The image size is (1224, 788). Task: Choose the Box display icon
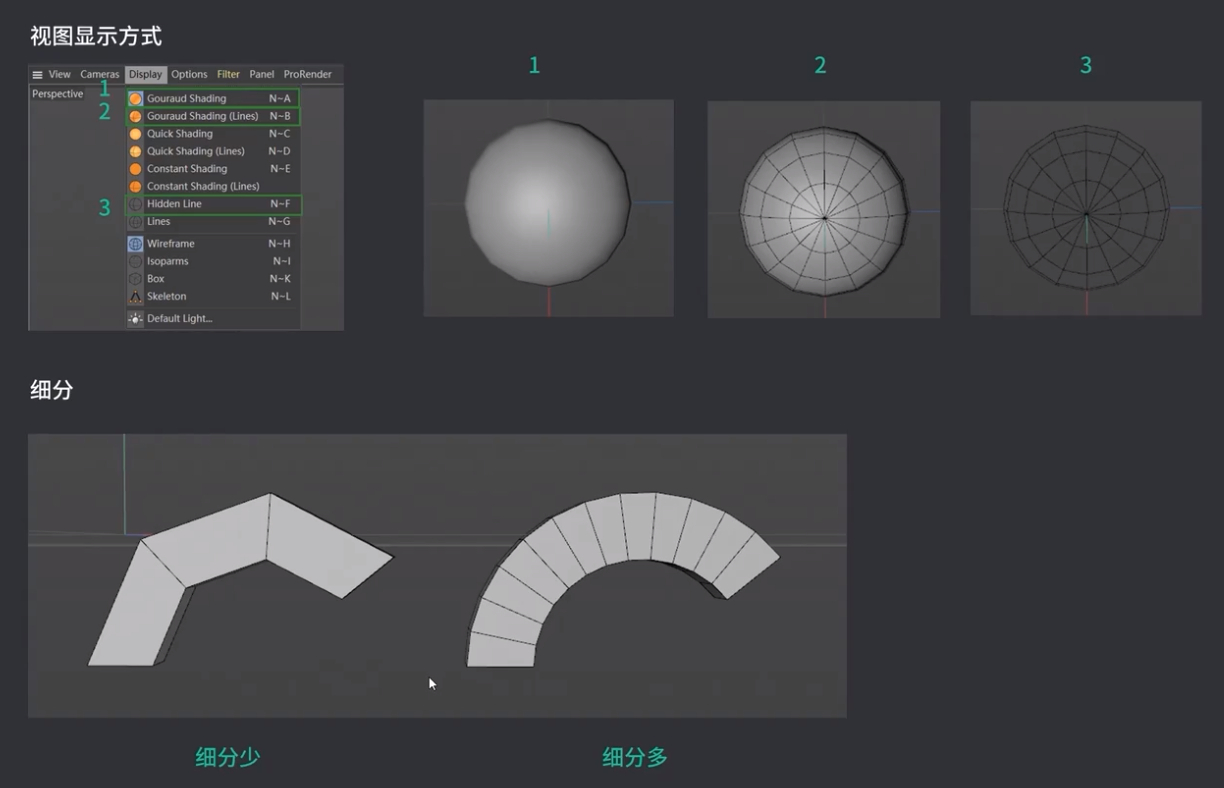(x=135, y=279)
